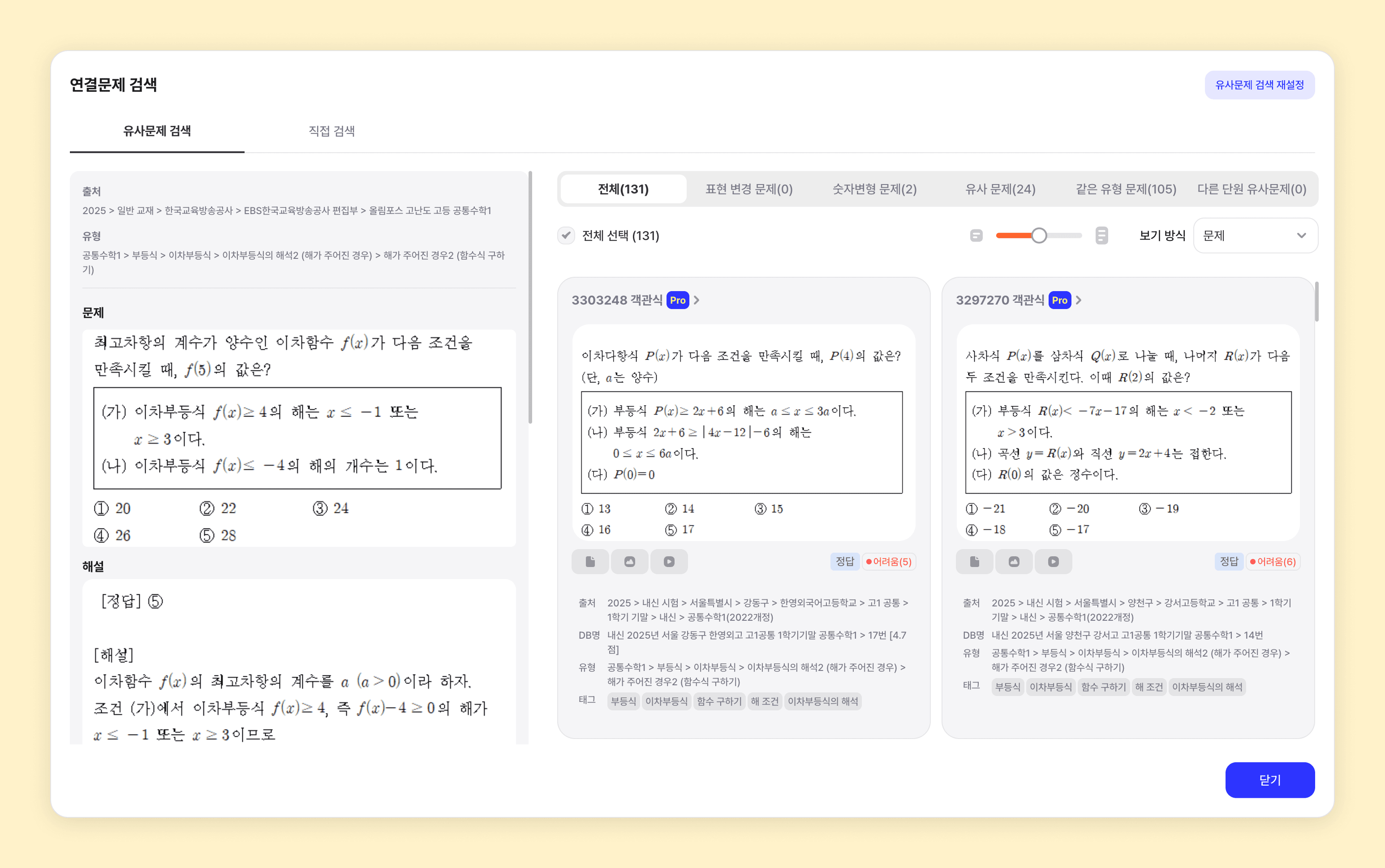Viewport: 1385px width, 868px height.
Task: Click answer choice ⑤ 28 in source problem
Action: [218, 536]
